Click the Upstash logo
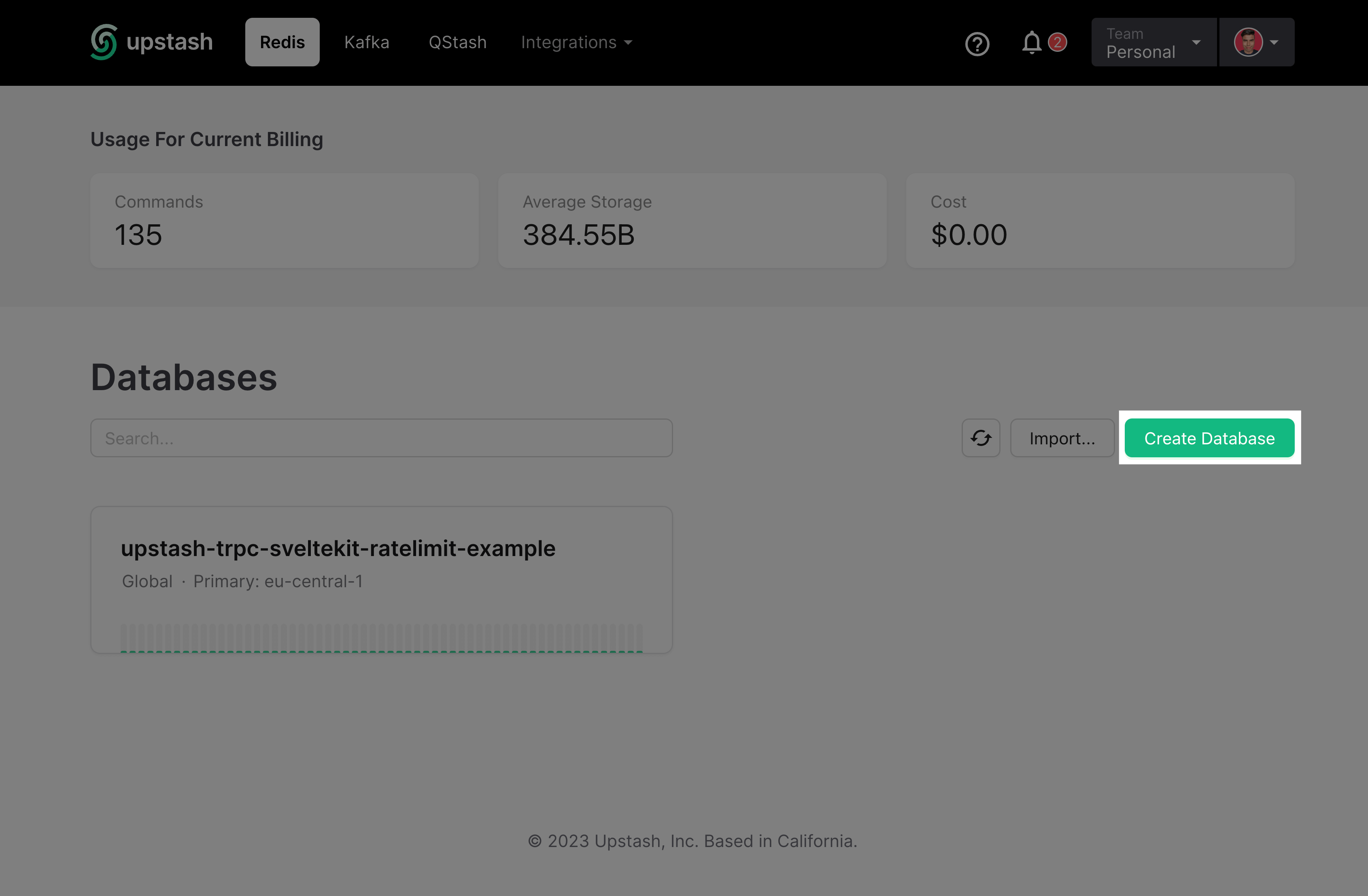The image size is (1368, 896). (x=151, y=41)
